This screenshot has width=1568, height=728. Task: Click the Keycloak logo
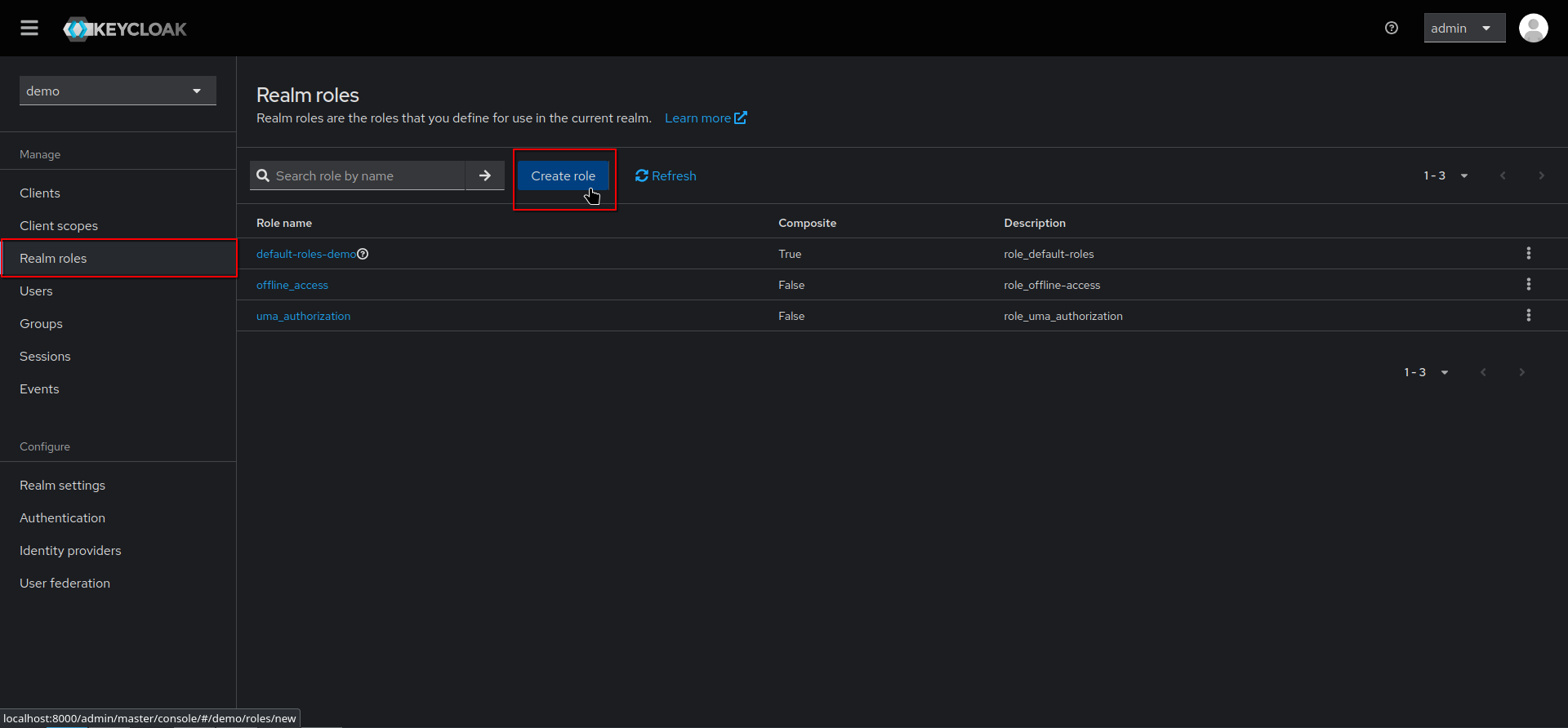[125, 29]
